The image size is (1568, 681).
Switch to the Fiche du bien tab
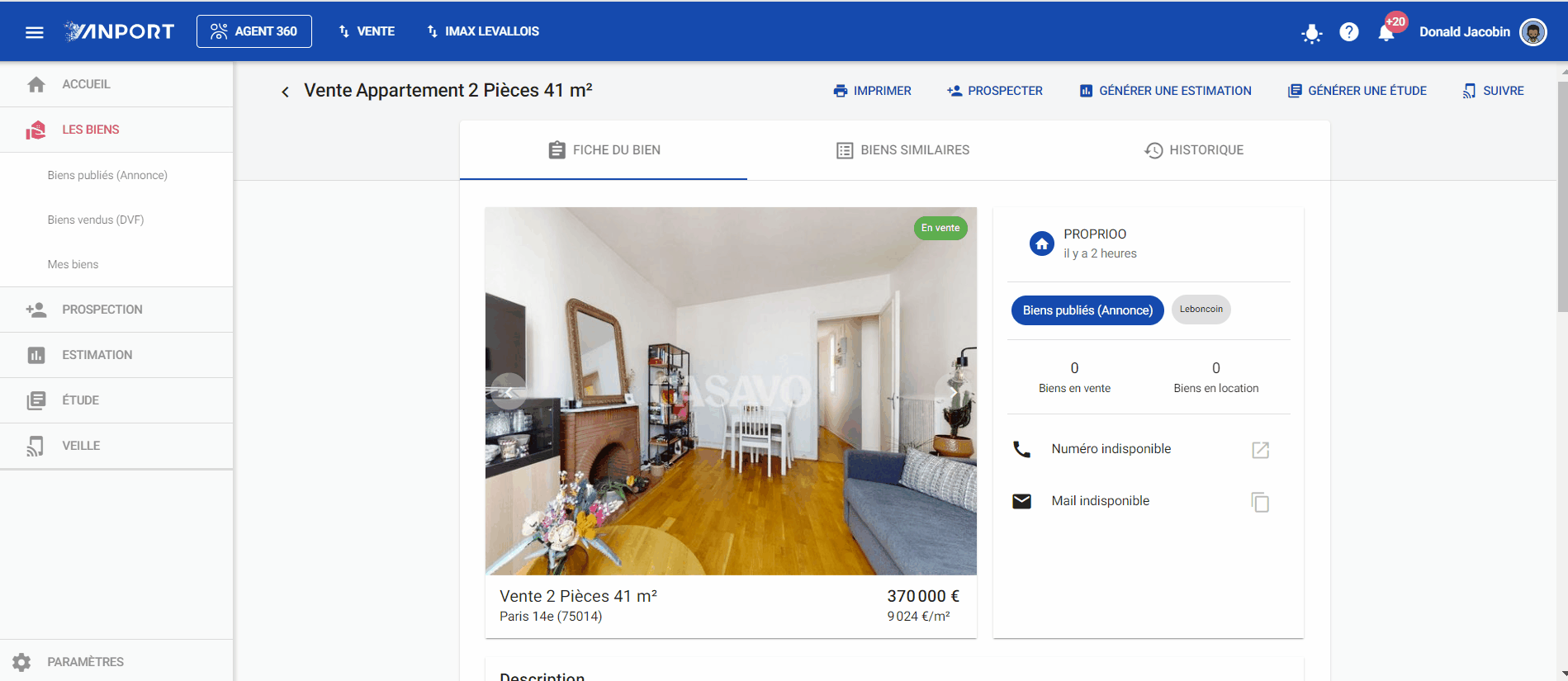[x=604, y=150]
